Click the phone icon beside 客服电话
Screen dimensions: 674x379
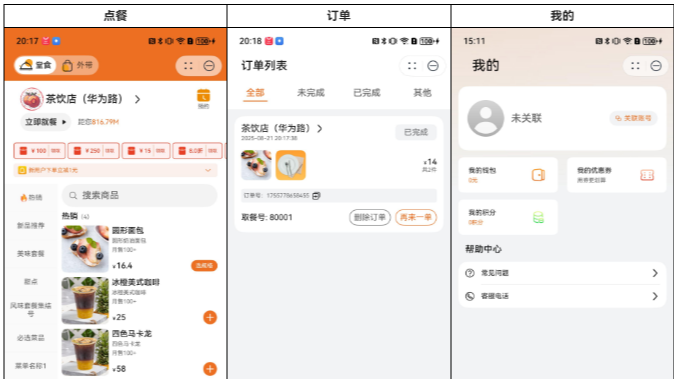(x=470, y=296)
